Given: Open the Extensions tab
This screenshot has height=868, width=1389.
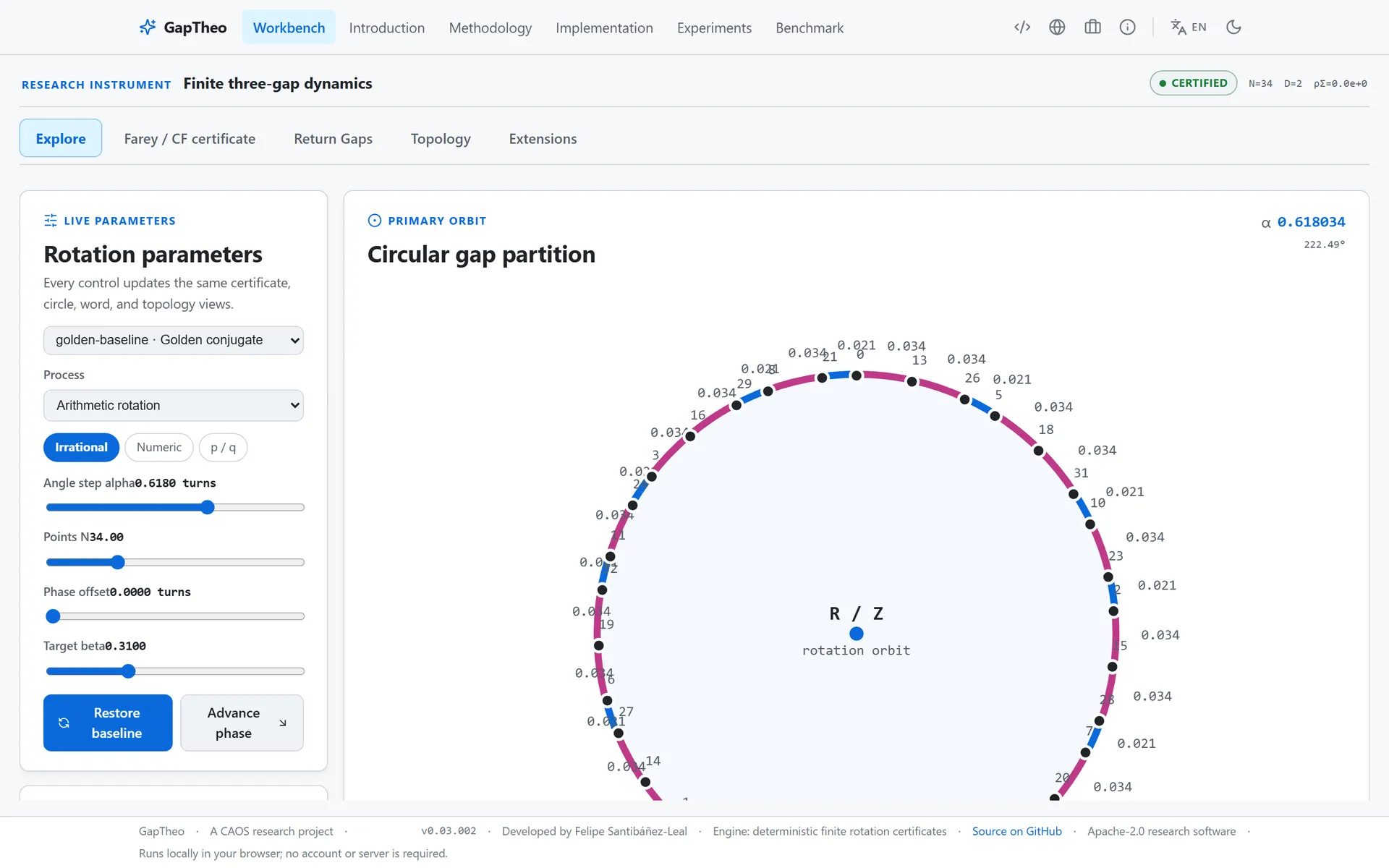Looking at the screenshot, I should pos(543,138).
